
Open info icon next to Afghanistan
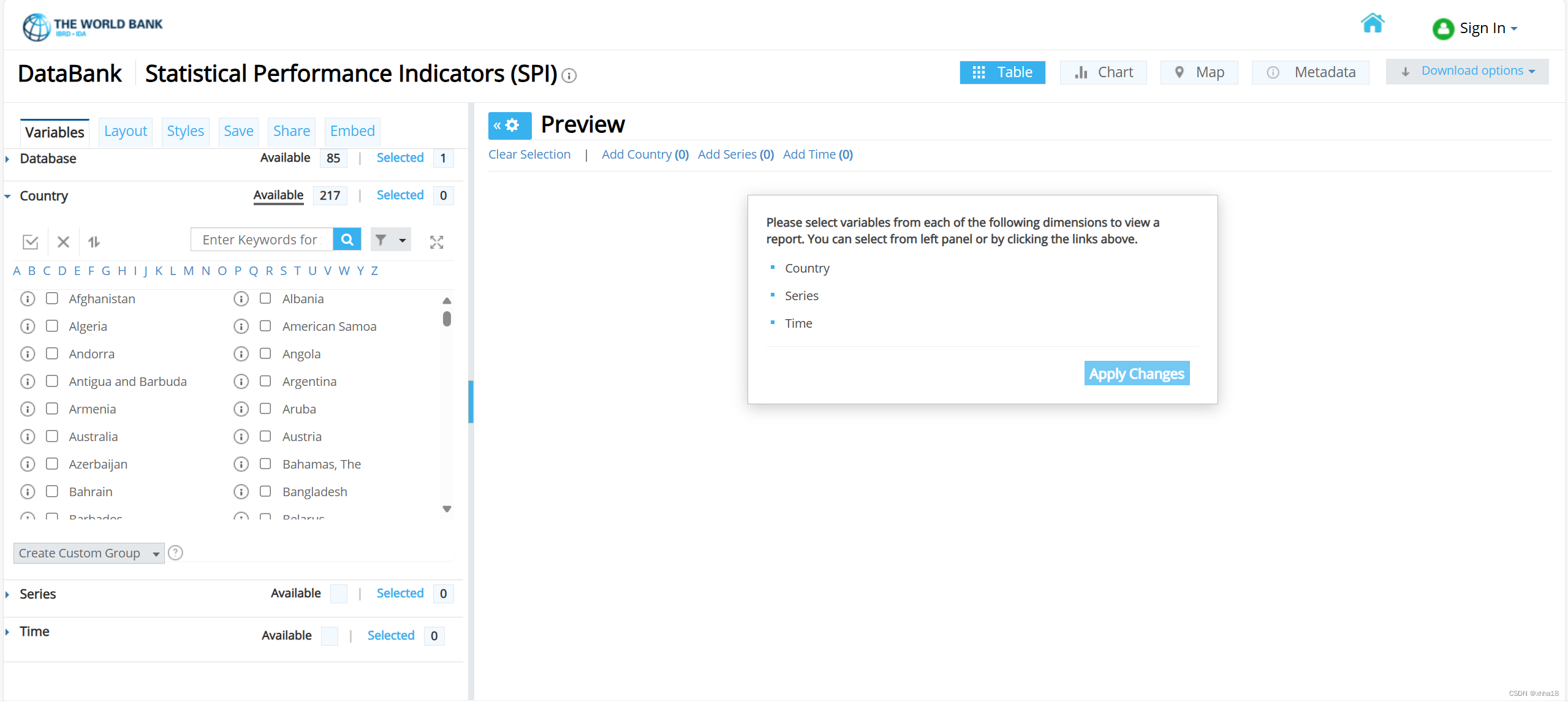pos(28,299)
